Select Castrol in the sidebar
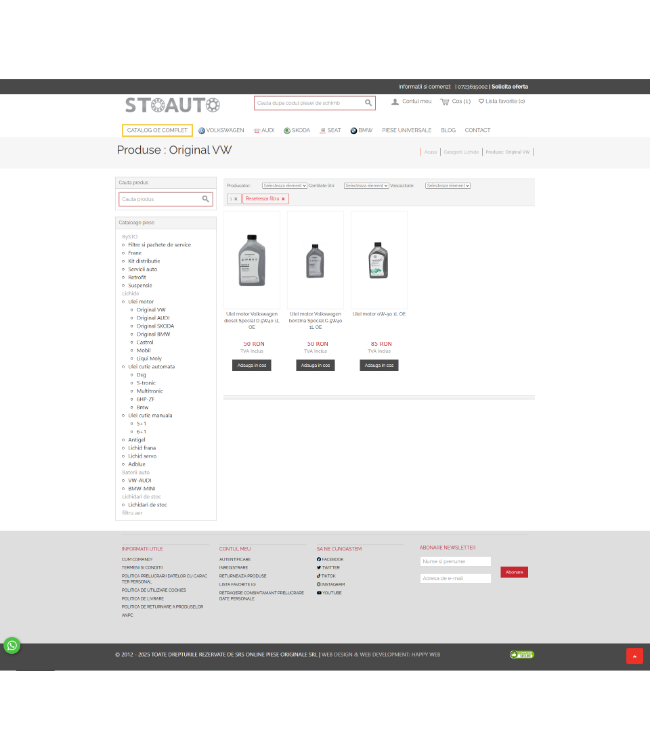The height and width of the screenshot is (750, 650). (145, 342)
